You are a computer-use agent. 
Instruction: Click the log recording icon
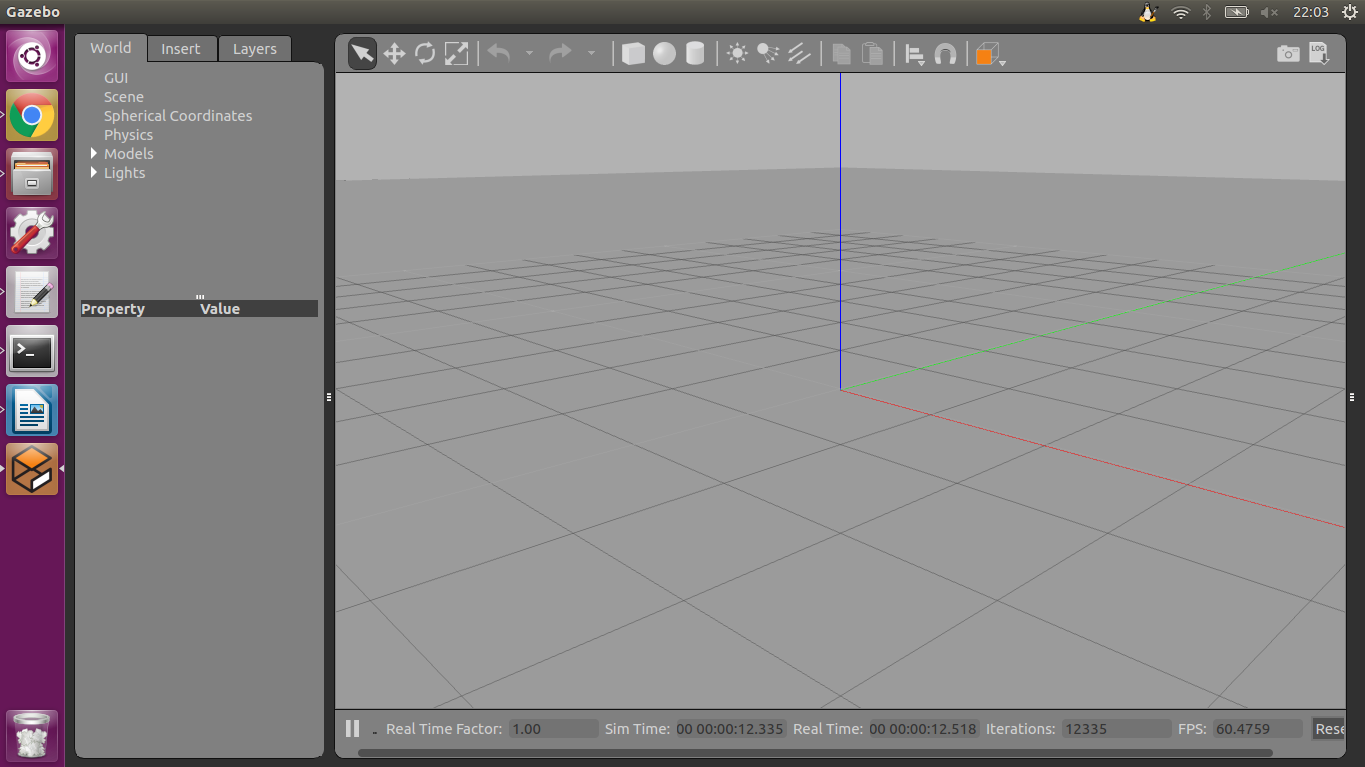[x=1319, y=53]
